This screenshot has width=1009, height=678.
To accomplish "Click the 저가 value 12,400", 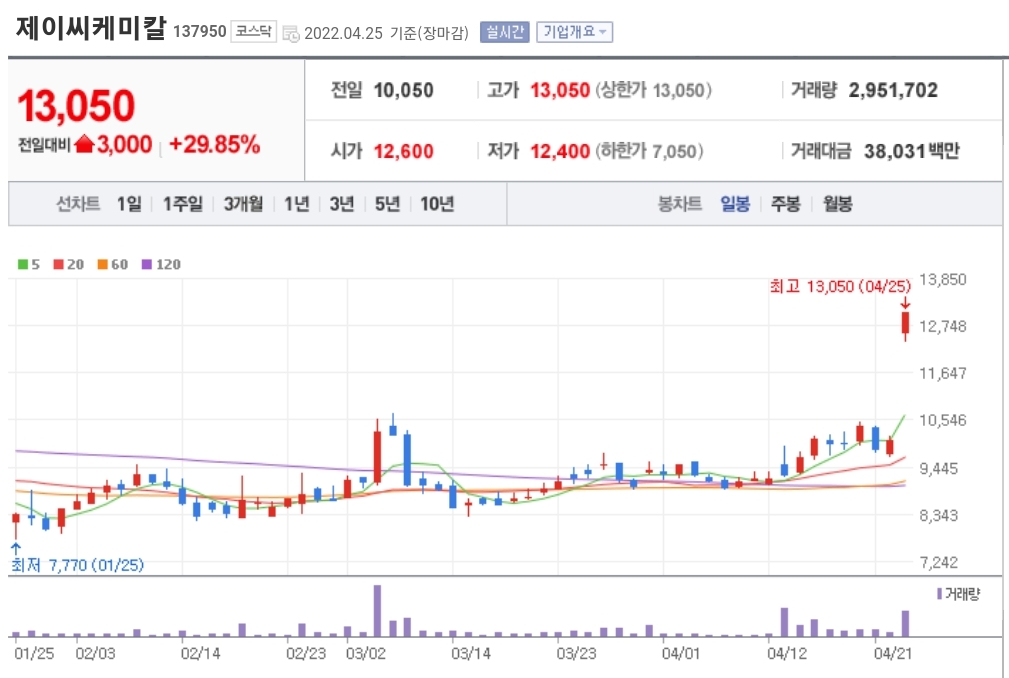I will tap(560, 151).
